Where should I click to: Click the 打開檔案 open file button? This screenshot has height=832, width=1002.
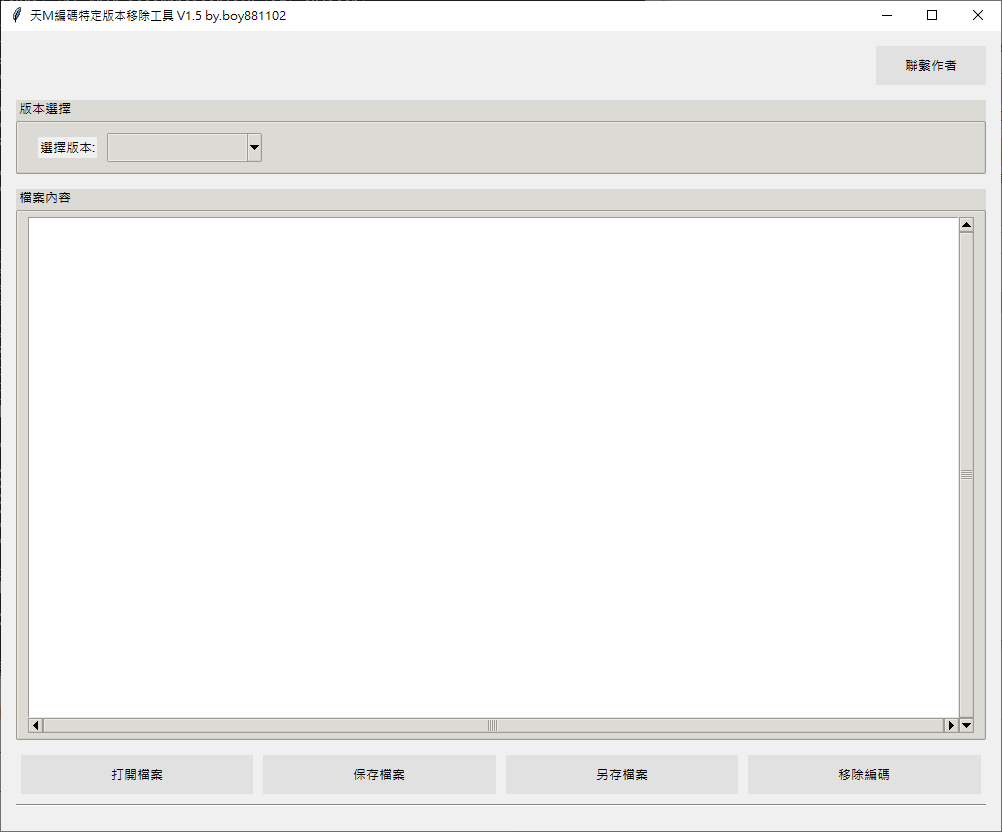(x=137, y=774)
